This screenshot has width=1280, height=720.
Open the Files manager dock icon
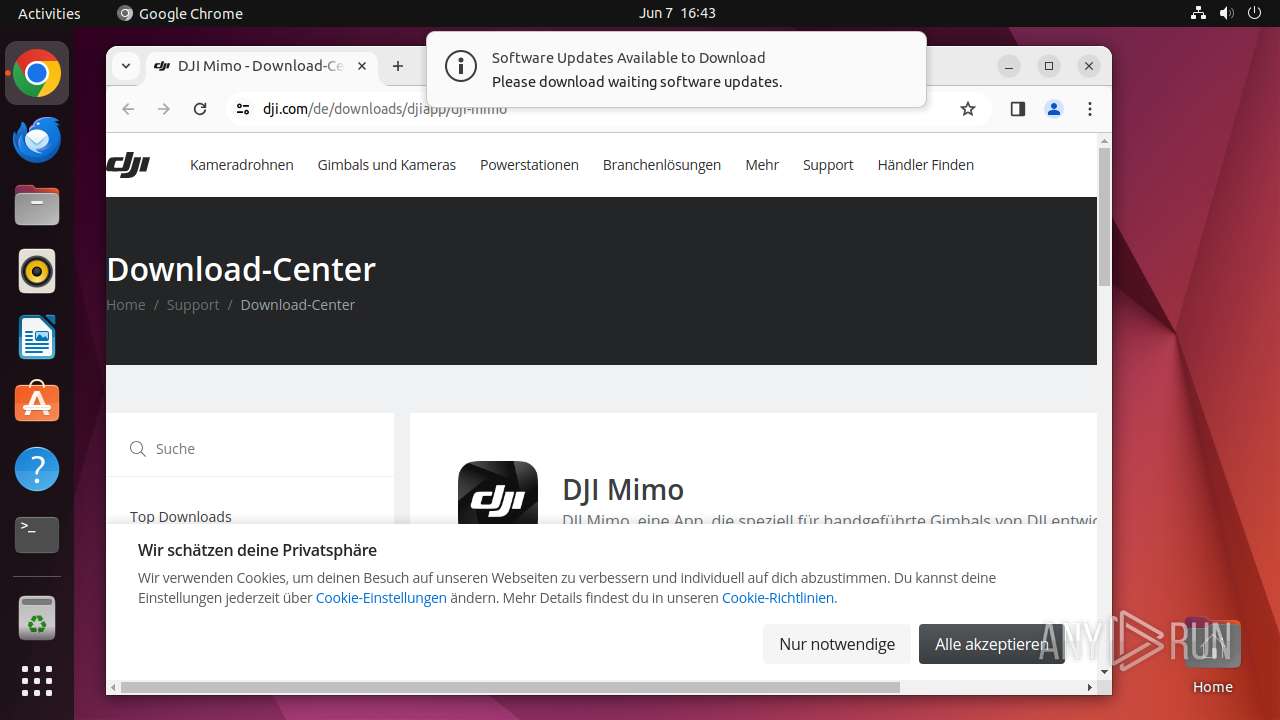(37, 206)
